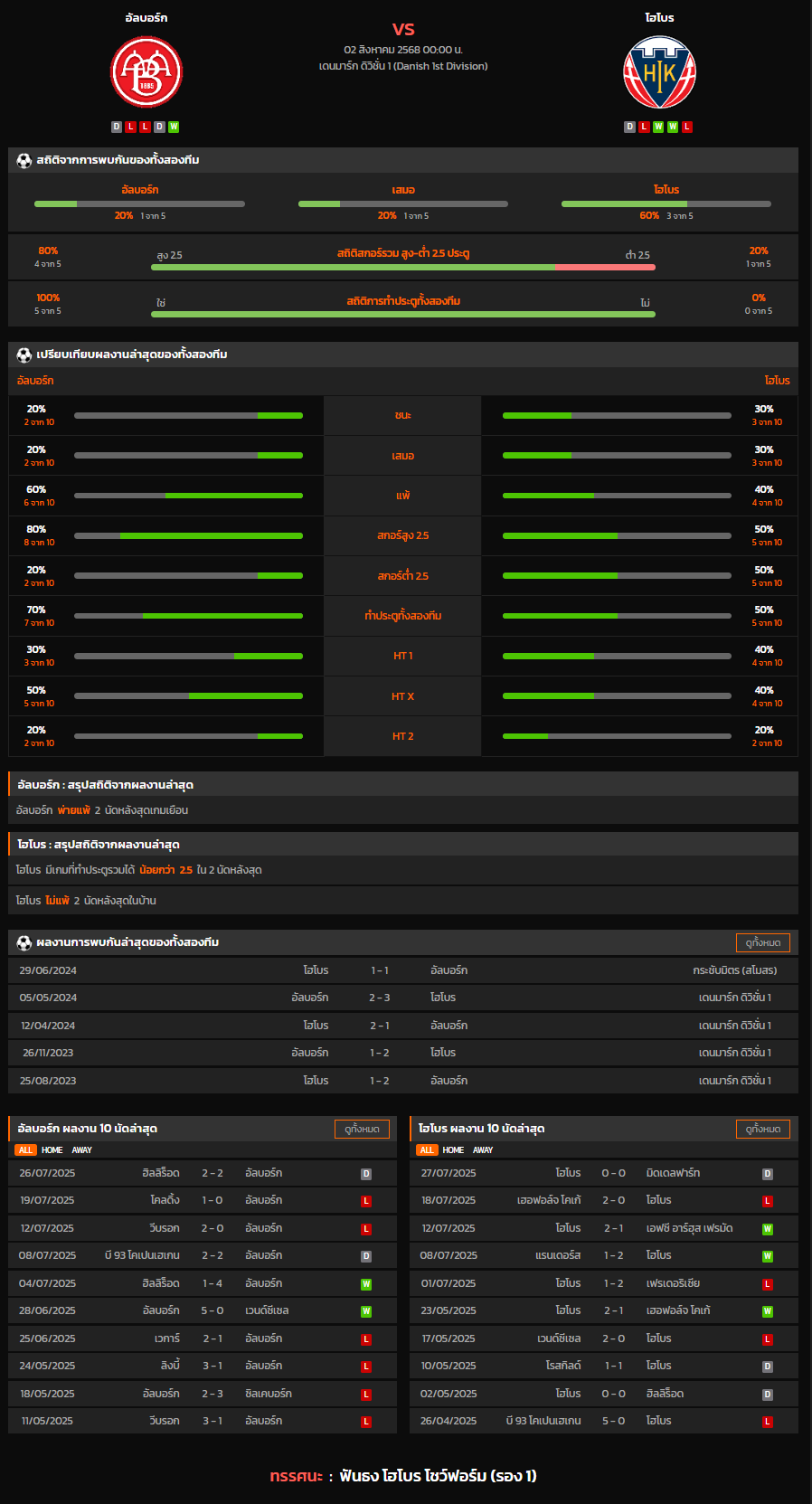812x1504 pixels.
Task: Click last red L badge in Hobro form strip
Action: [687, 127]
